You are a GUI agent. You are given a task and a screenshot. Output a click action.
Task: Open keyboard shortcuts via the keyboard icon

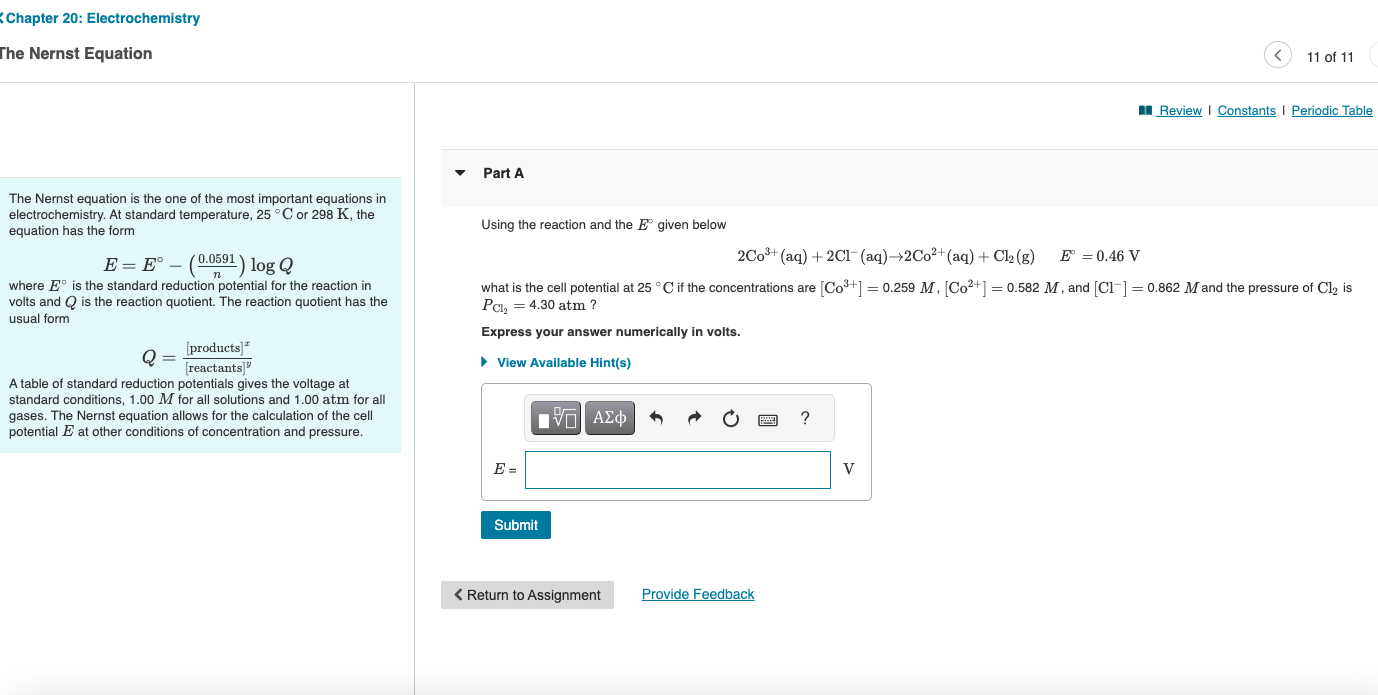(767, 418)
